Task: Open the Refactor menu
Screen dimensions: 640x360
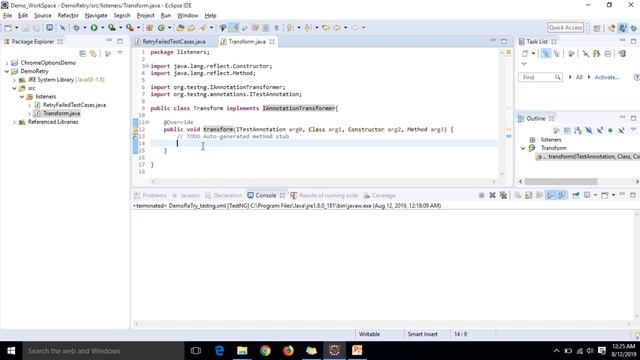Action: coord(68,16)
